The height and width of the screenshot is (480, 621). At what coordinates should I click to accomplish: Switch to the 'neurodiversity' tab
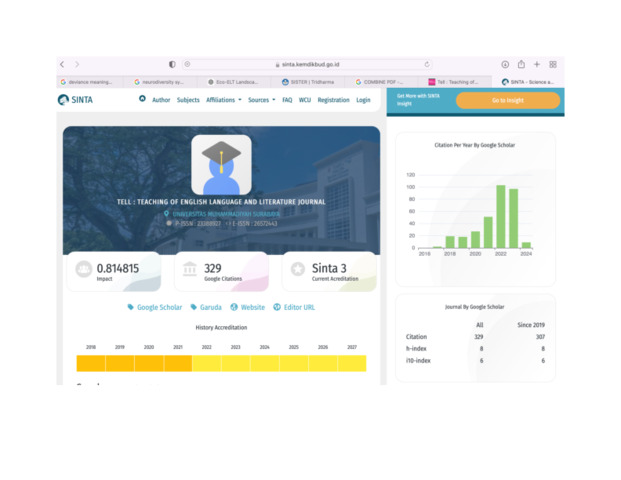(162, 82)
